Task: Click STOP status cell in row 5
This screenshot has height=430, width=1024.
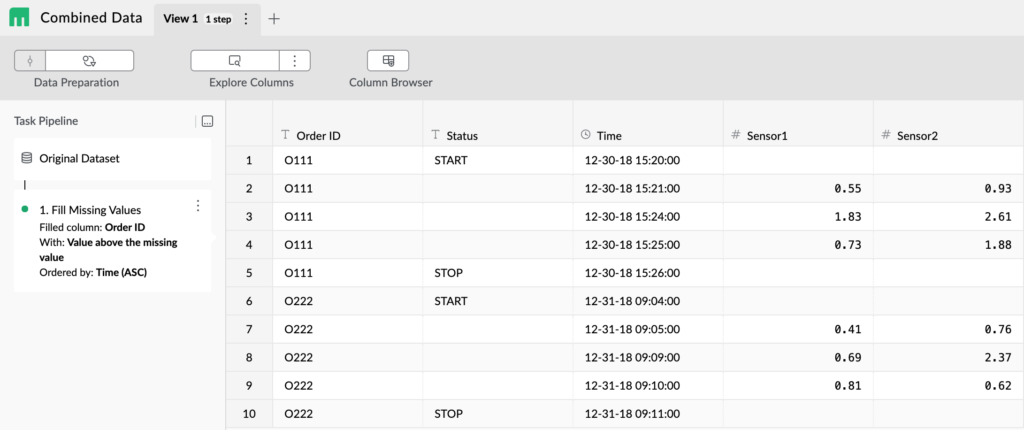Action: tap(498, 273)
